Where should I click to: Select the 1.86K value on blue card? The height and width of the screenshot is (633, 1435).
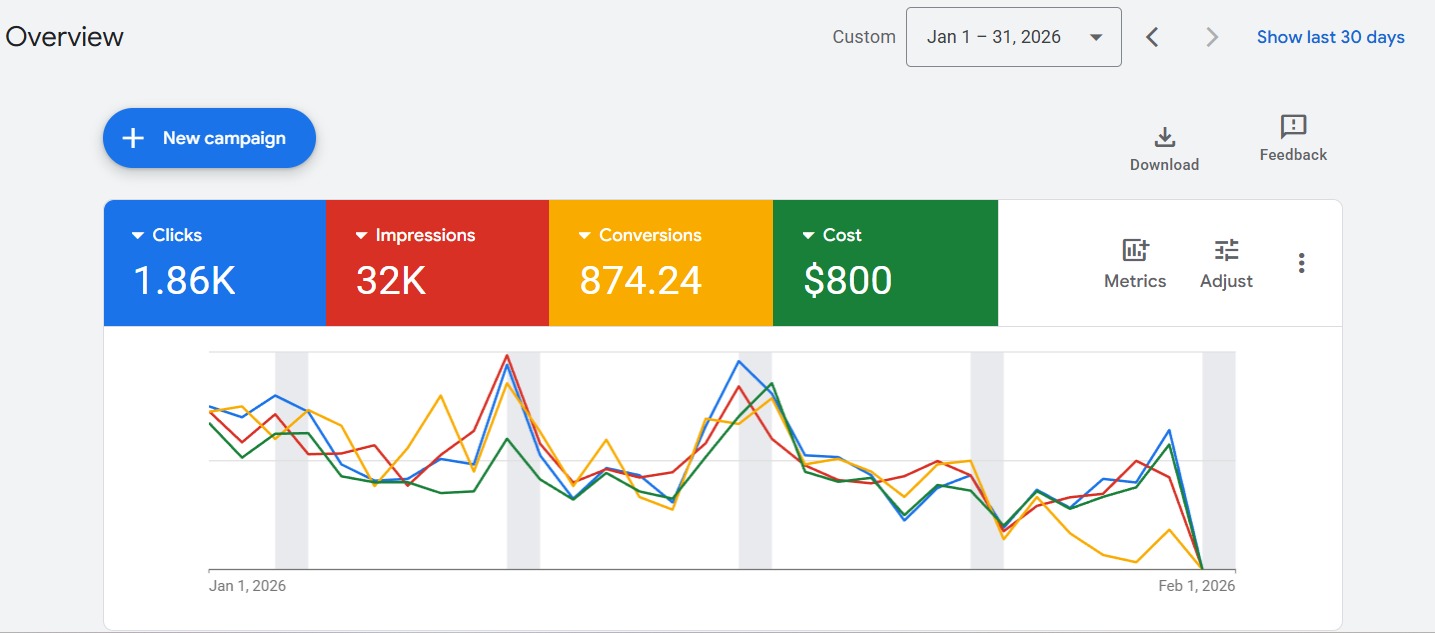tap(184, 281)
